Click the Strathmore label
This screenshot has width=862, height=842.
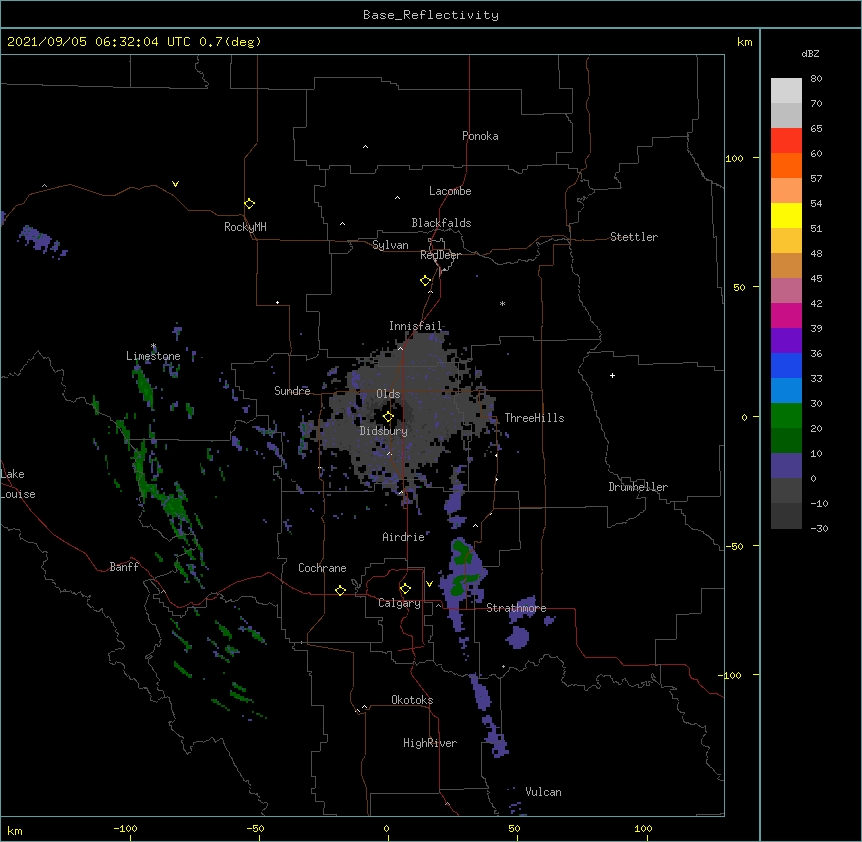point(516,608)
